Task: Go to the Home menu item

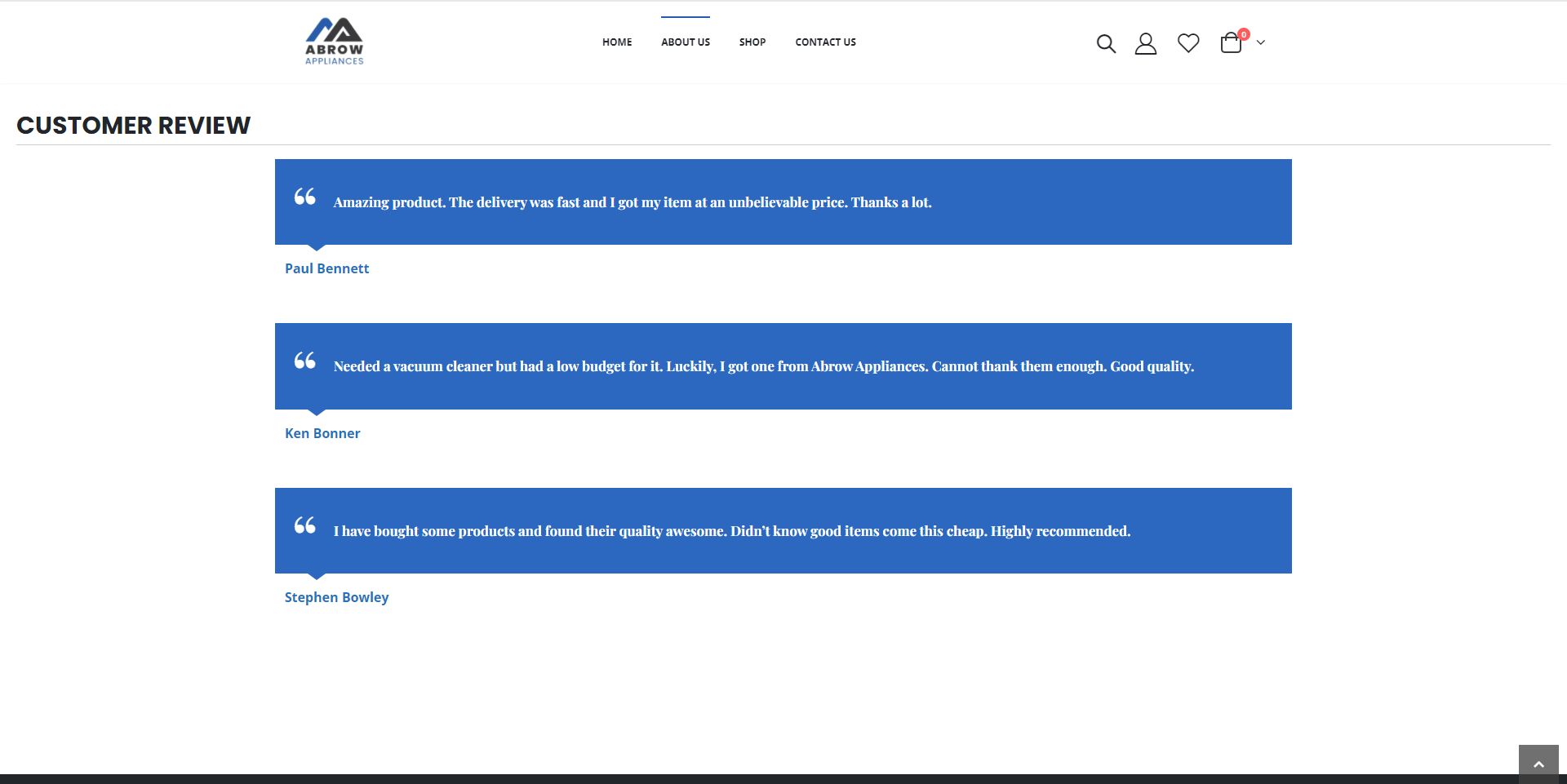Action: [617, 42]
